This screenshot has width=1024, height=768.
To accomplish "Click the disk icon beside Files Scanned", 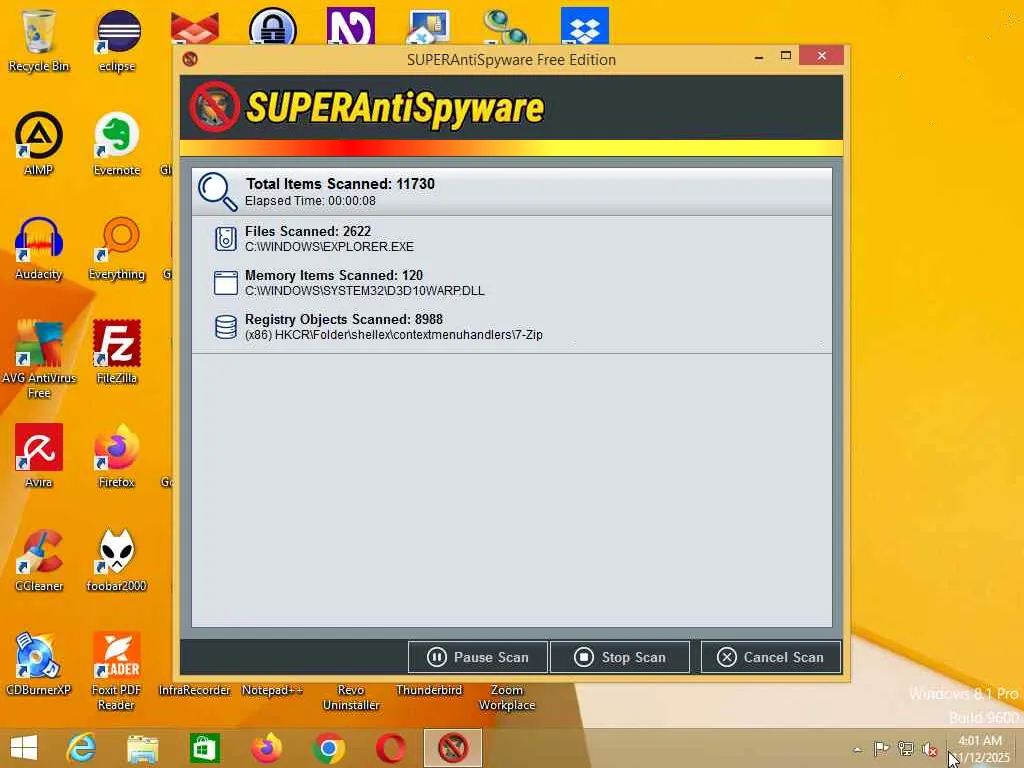I will (x=226, y=239).
